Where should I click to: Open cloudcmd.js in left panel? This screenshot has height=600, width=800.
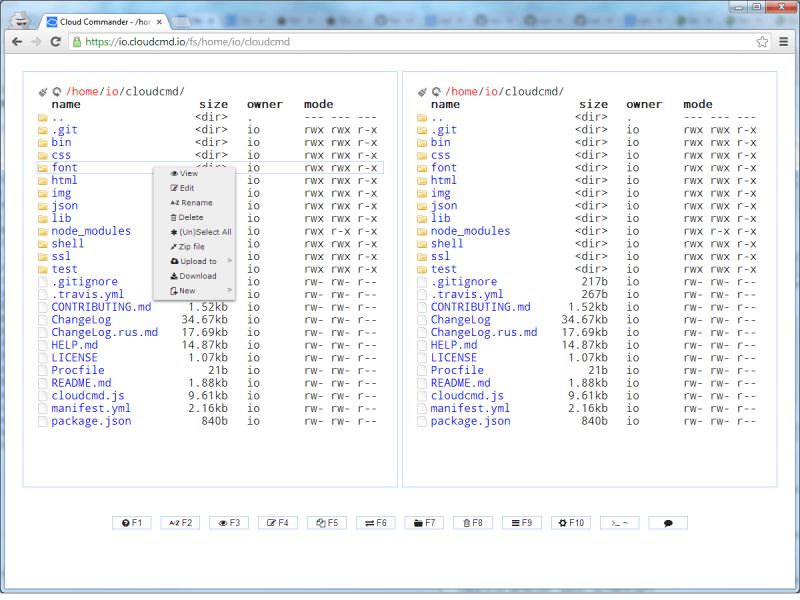click(x=88, y=396)
